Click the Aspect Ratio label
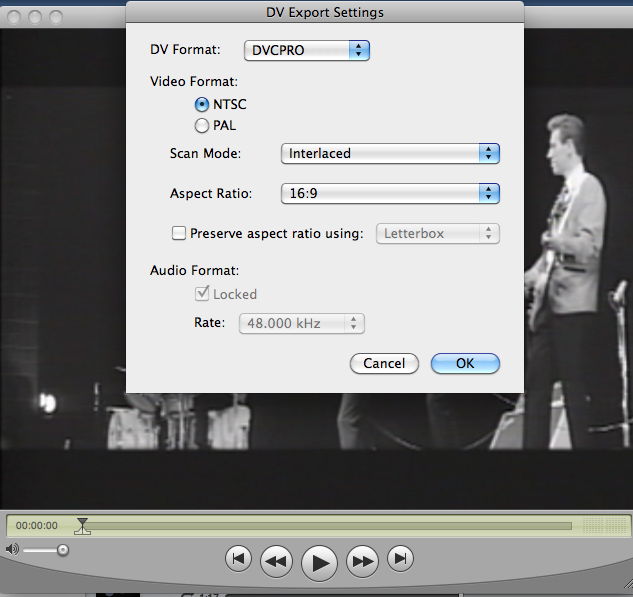 [x=211, y=193]
